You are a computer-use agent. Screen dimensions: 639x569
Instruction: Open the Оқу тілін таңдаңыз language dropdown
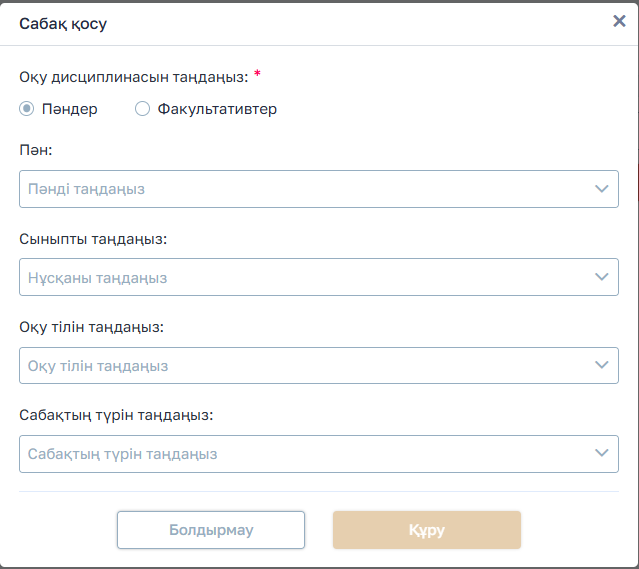(x=300, y=366)
